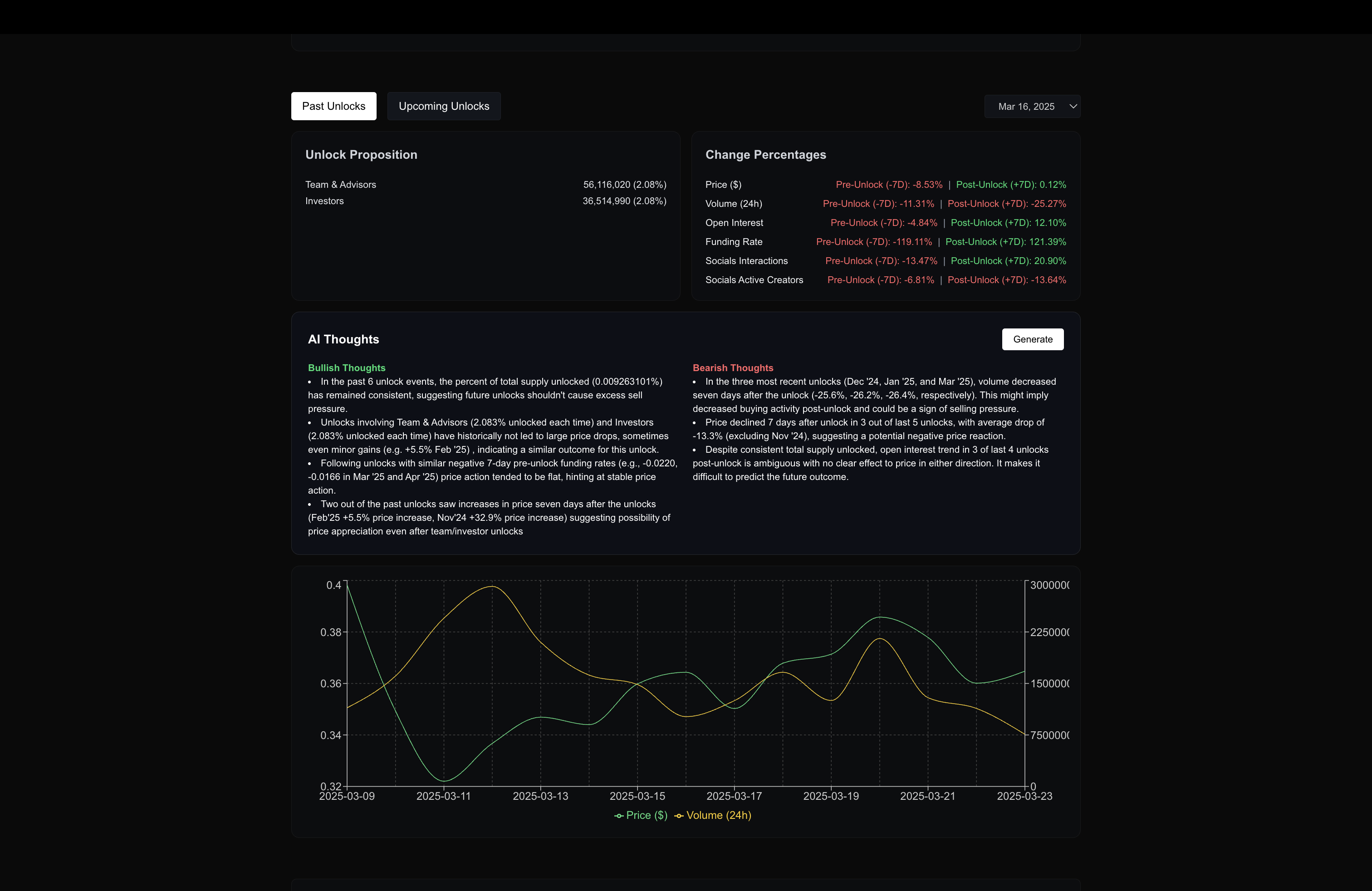This screenshot has height=891, width=1372.
Task: Open the Upcoming Unlocks tab
Action: pyautogui.click(x=443, y=106)
